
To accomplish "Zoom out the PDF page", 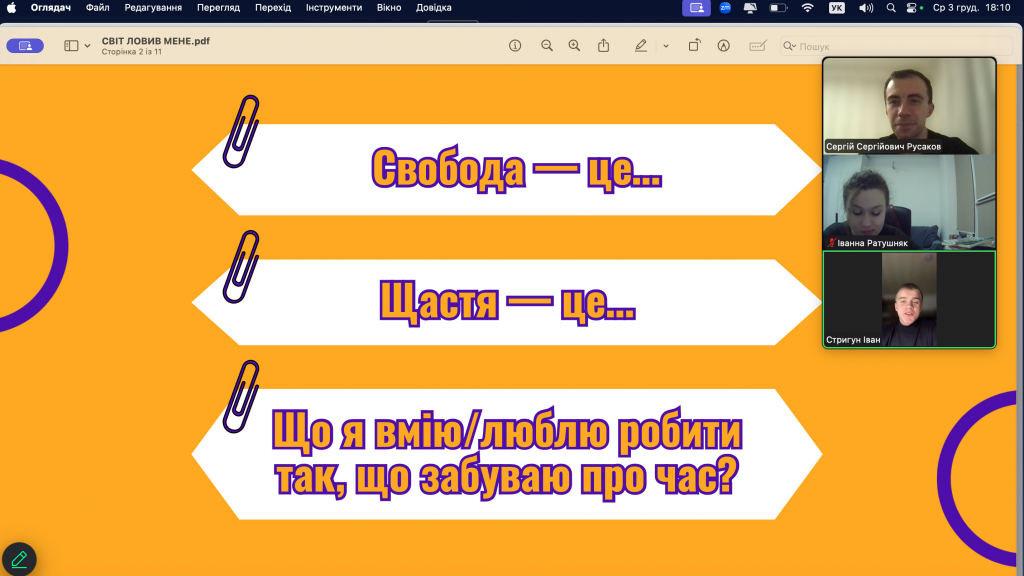I will (x=547, y=46).
